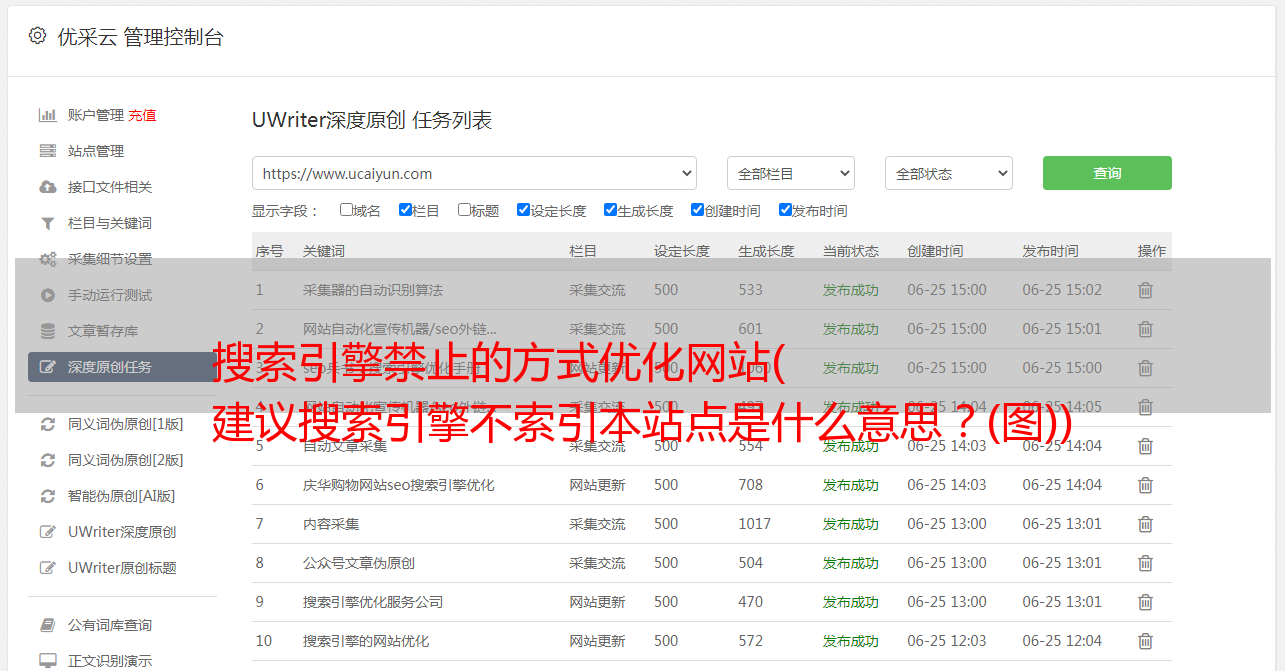Click the cloud upload icon for 接口文件相关
This screenshot has height=671, width=1285.
pos(47,187)
